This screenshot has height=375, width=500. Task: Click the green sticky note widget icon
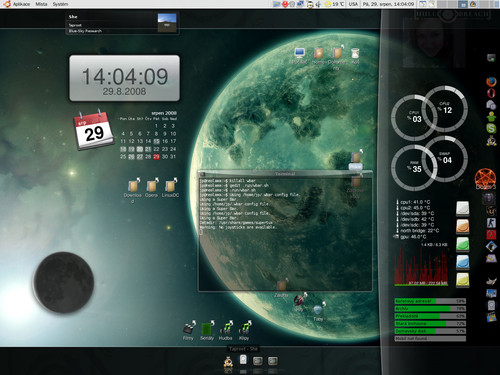463,244
